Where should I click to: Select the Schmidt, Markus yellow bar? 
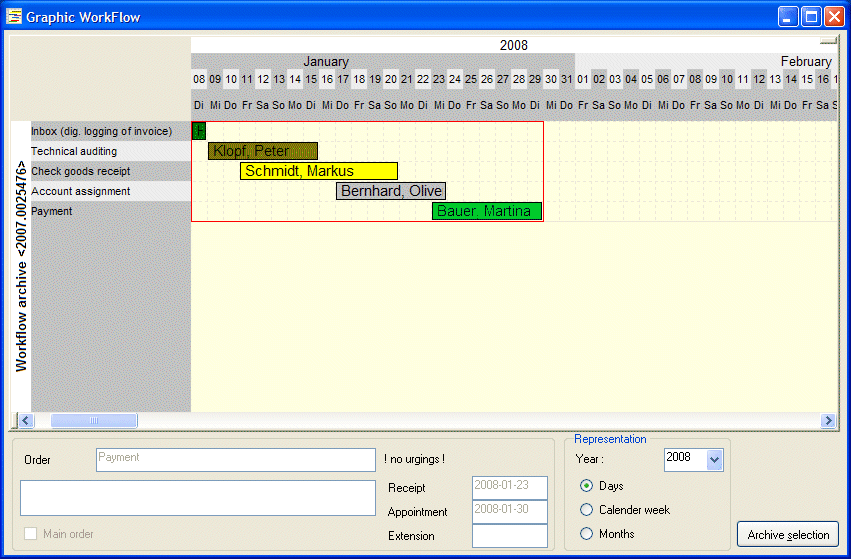(319, 171)
